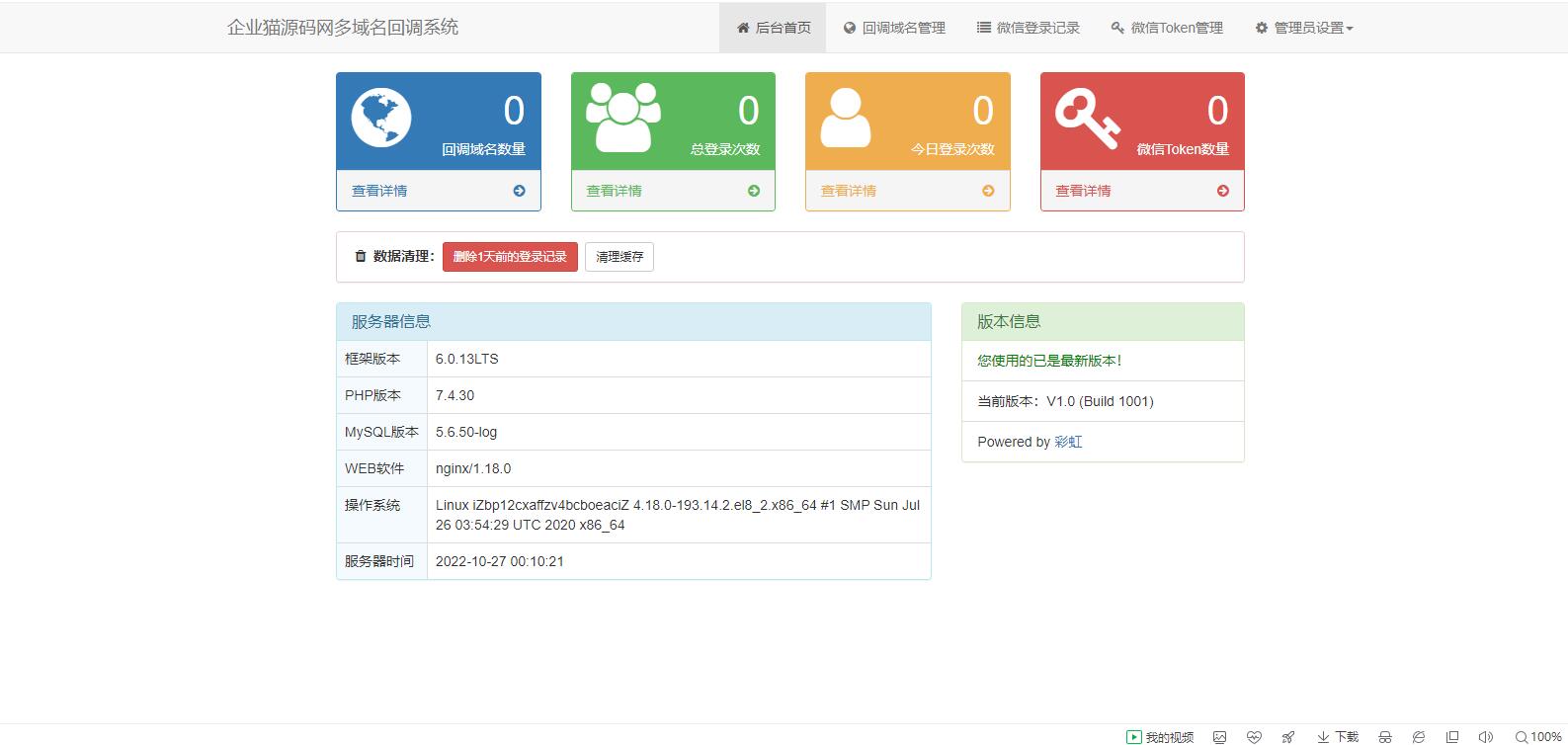Image resolution: width=1568 pixels, height=745 pixels.
Task: Open 回调域名管理 in the navigation bar
Action: 894,28
